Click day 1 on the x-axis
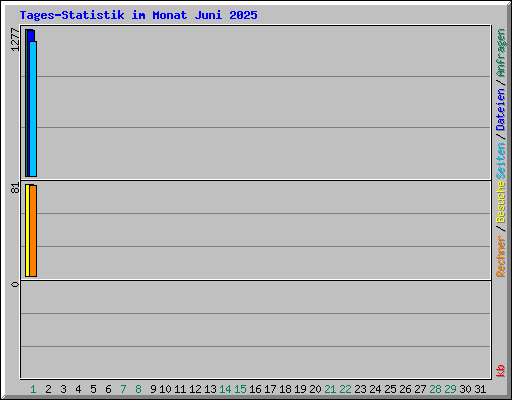The image size is (512, 400). tap(33, 389)
